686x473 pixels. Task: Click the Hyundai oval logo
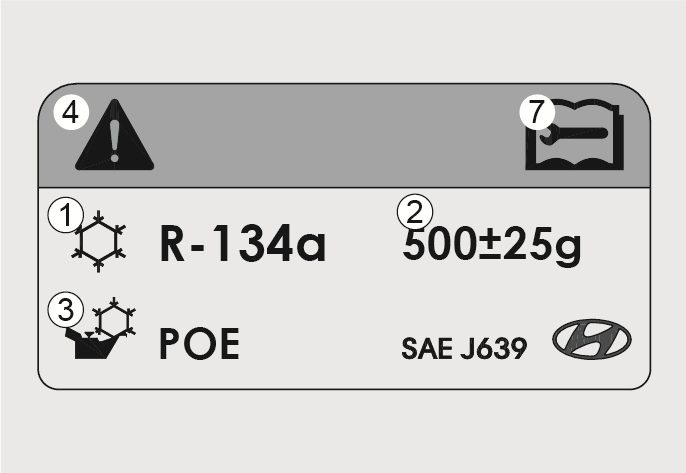(592, 339)
